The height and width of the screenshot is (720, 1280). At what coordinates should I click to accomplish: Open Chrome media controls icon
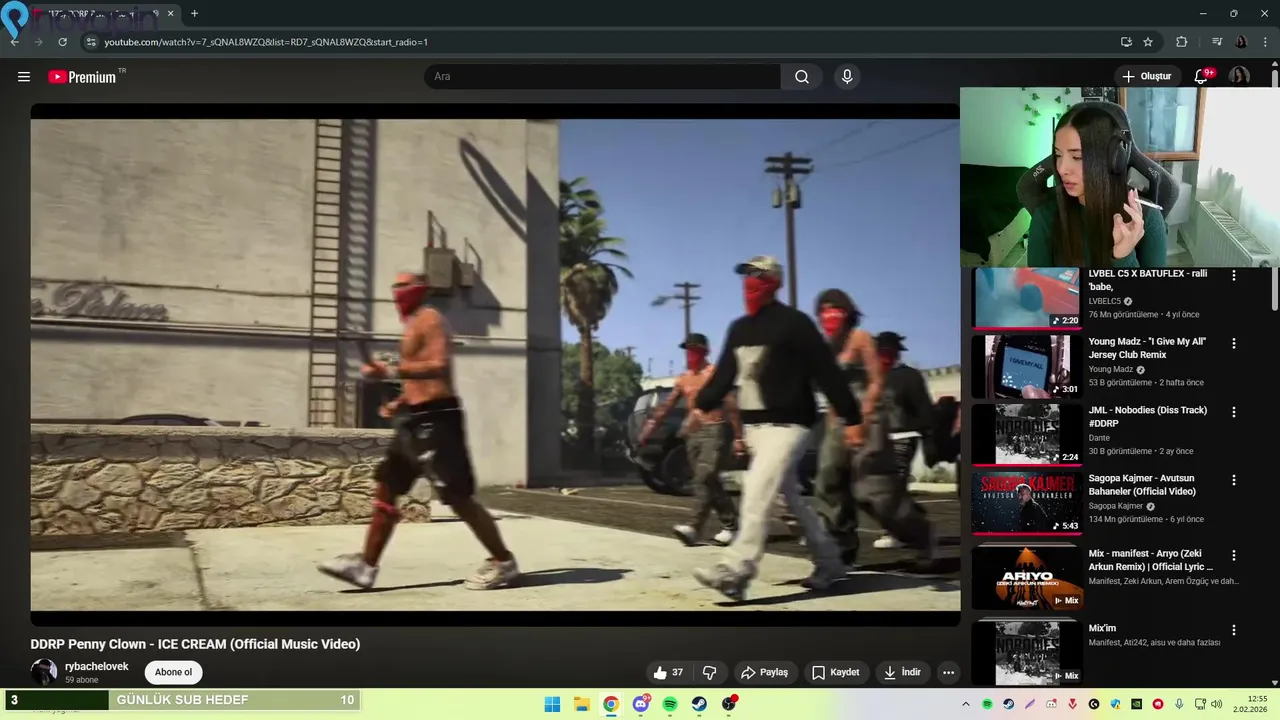[1217, 42]
